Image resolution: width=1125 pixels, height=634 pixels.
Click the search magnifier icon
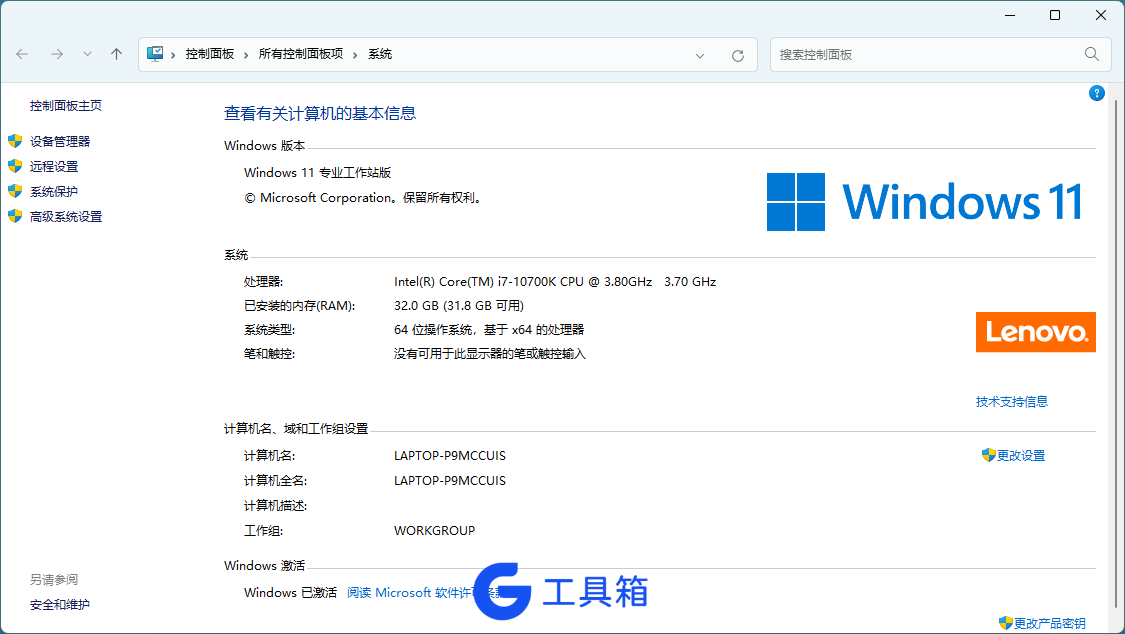(x=1091, y=55)
